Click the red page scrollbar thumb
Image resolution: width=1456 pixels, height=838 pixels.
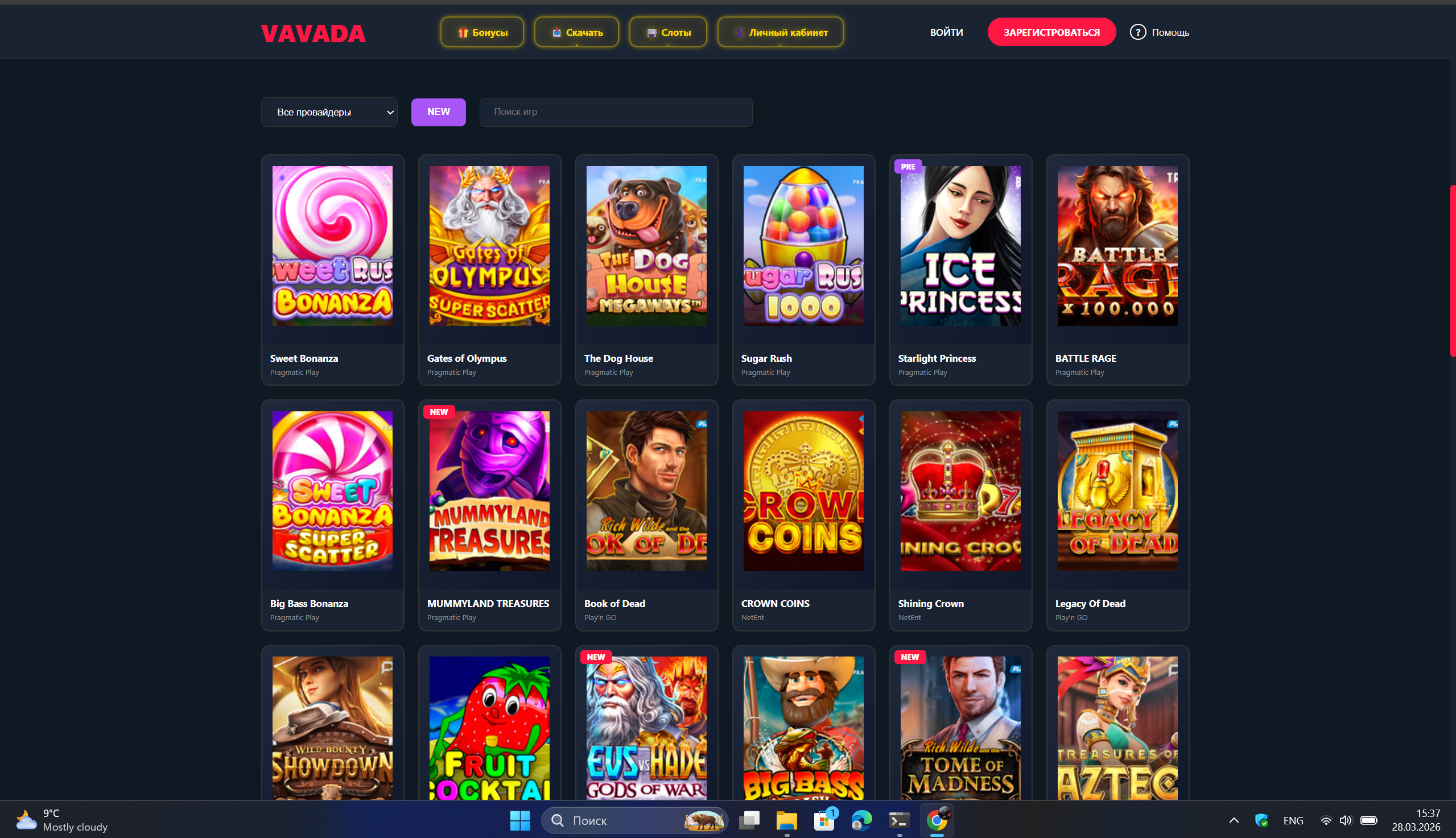(x=1453, y=270)
